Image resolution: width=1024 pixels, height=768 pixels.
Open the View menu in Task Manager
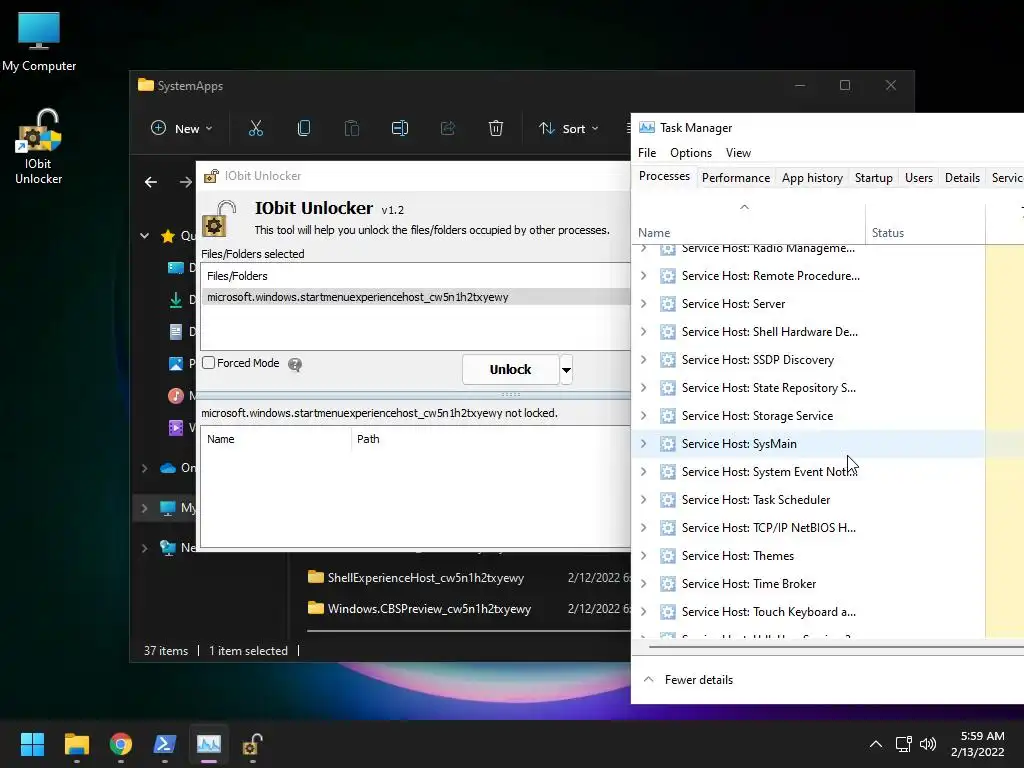click(x=738, y=153)
